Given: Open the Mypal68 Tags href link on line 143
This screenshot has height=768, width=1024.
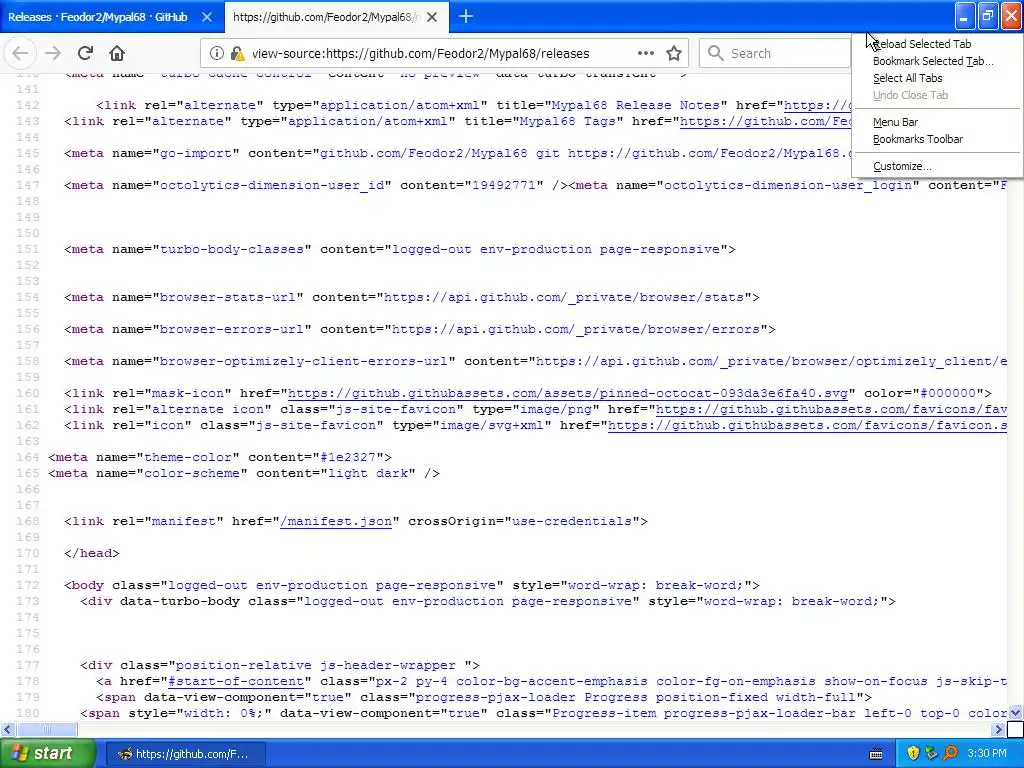Looking at the screenshot, I should coord(766,121).
